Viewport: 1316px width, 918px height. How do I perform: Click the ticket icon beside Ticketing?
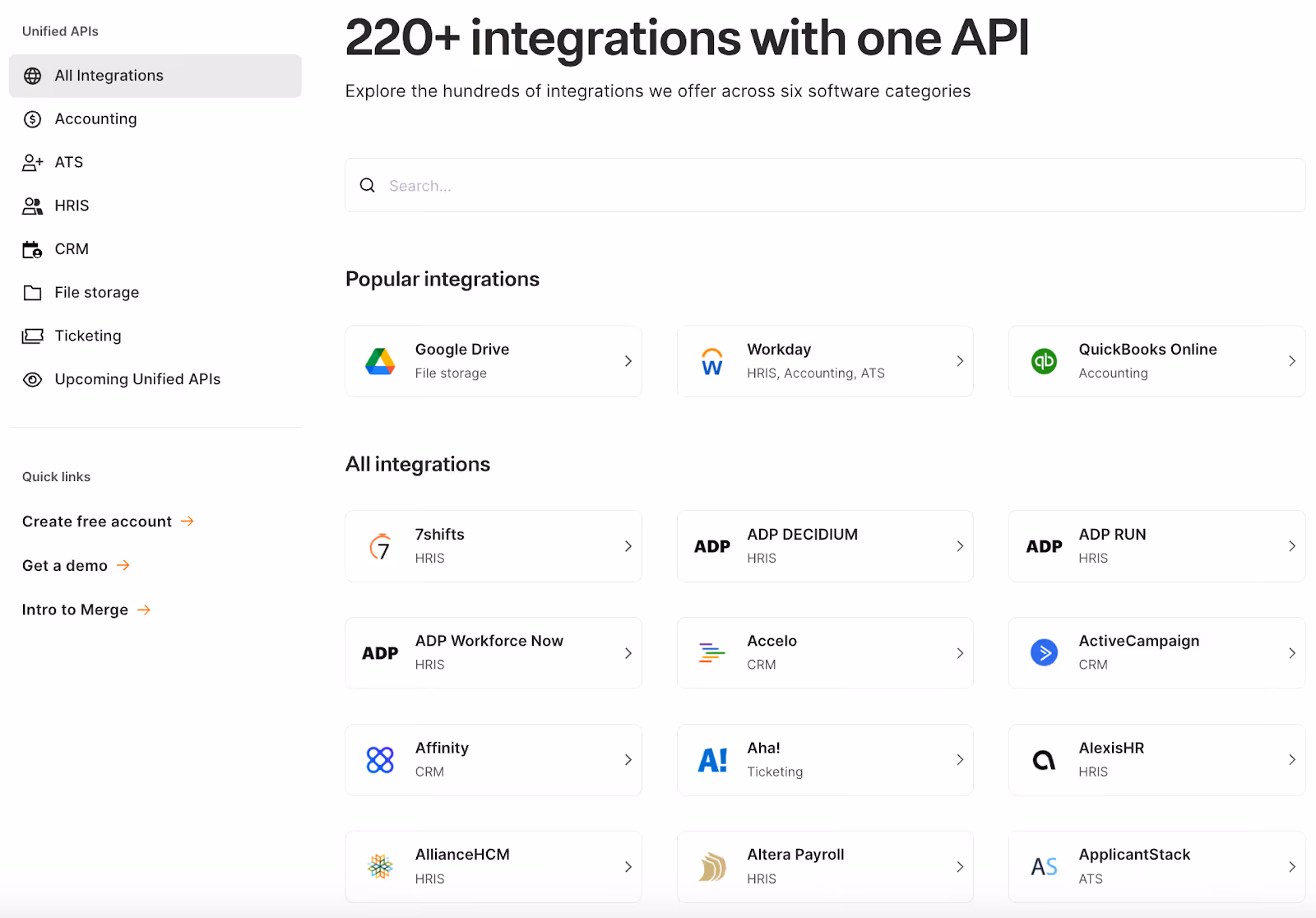pos(32,336)
